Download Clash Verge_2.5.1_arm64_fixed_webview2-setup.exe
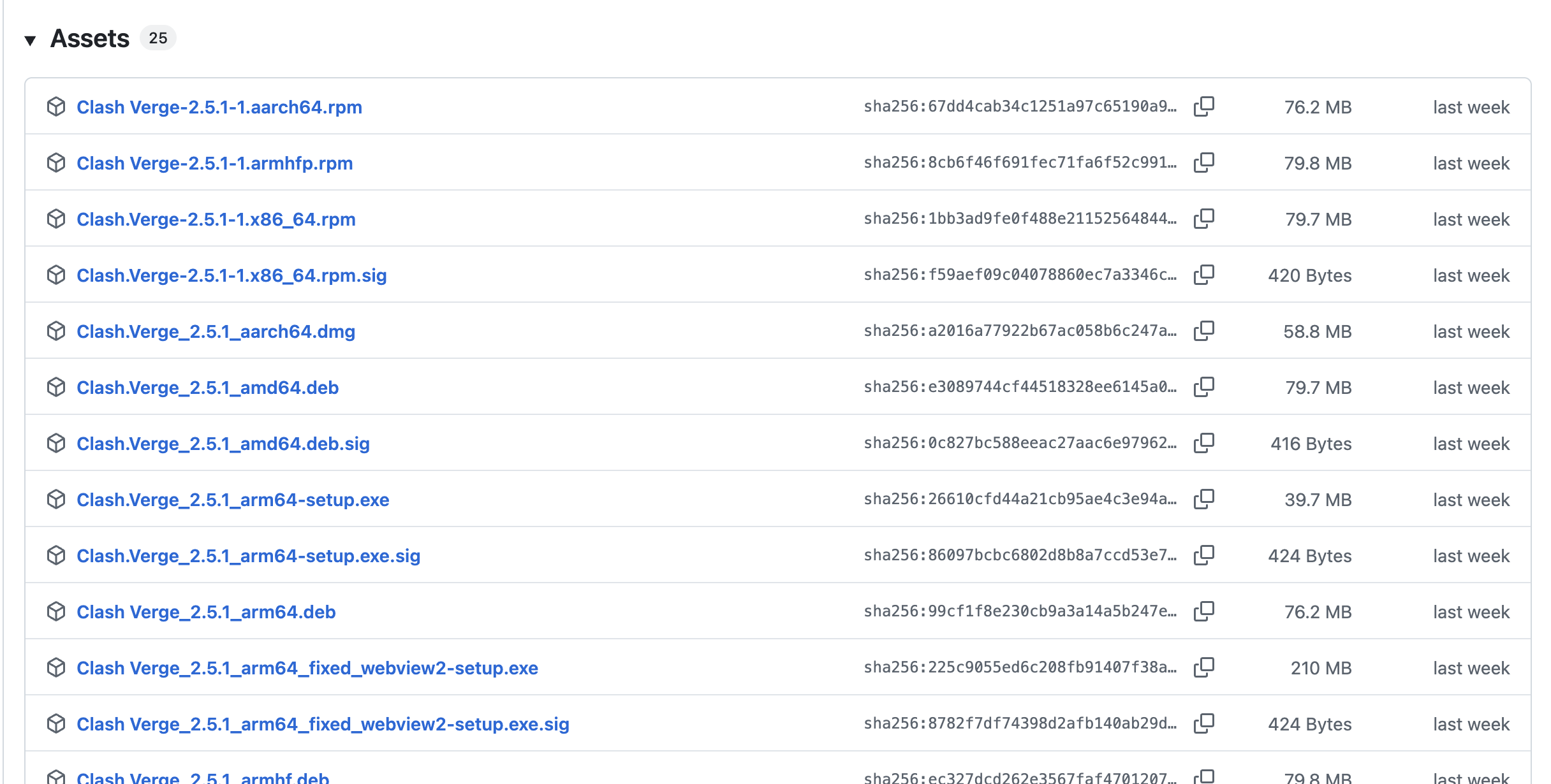Screen dimensions: 1551x784 (x=307, y=668)
